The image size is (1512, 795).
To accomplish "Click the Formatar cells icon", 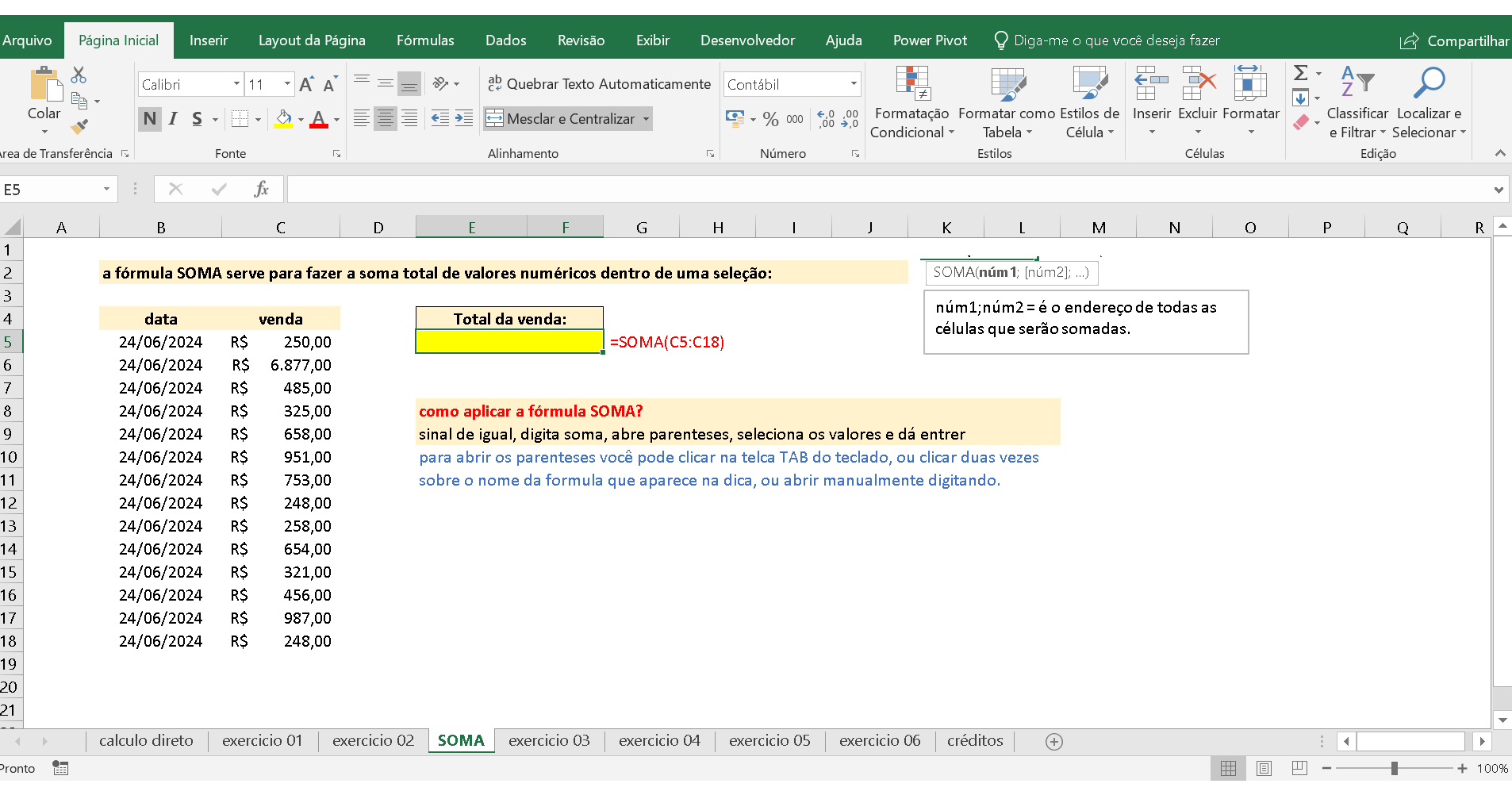I will click(1250, 83).
